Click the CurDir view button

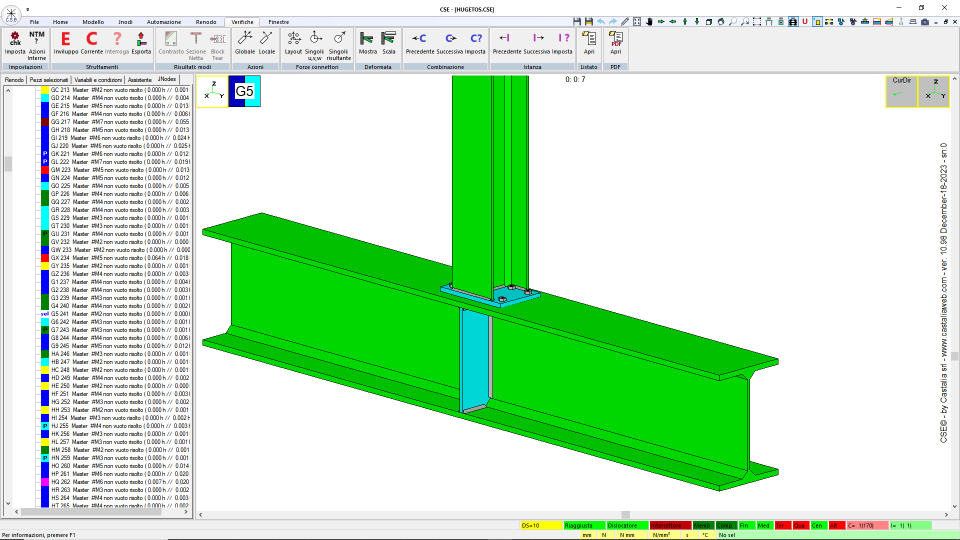coord(901,91)
